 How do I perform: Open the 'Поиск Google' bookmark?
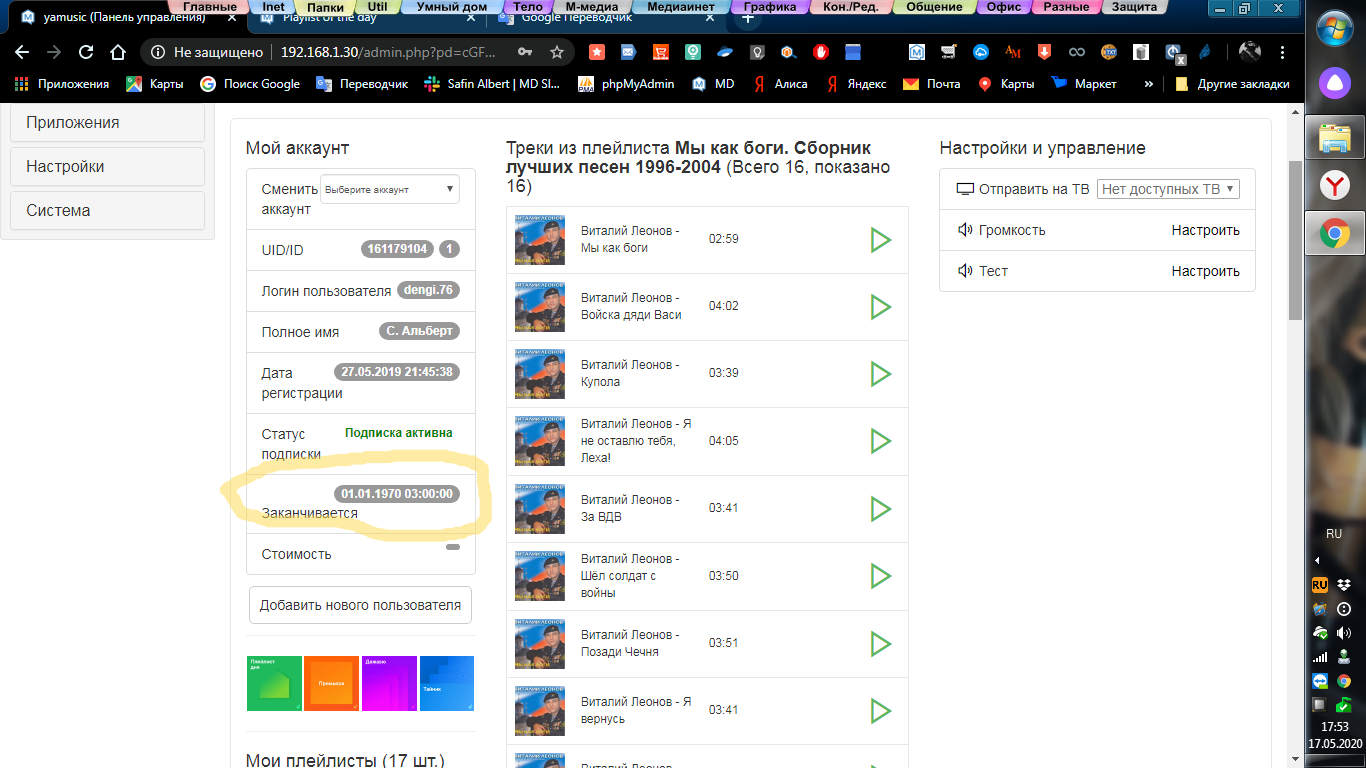point(250,84)
